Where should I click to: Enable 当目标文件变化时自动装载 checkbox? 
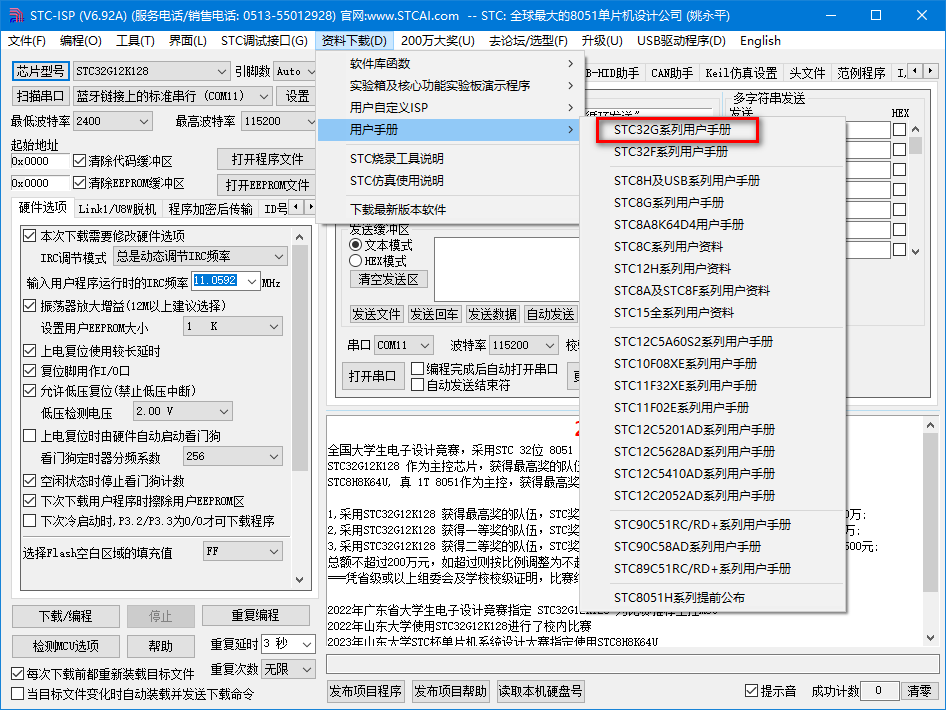click(x=17, y=694)
